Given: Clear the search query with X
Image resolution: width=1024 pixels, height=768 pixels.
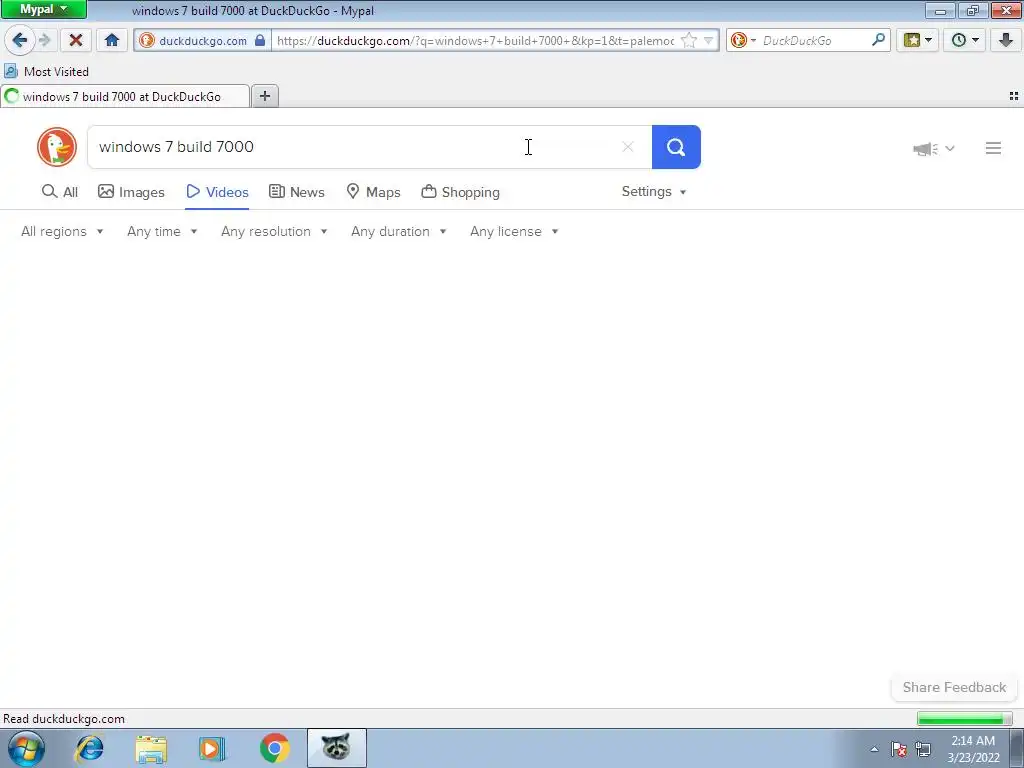Looking at the screenshot, I should [628, 147].
